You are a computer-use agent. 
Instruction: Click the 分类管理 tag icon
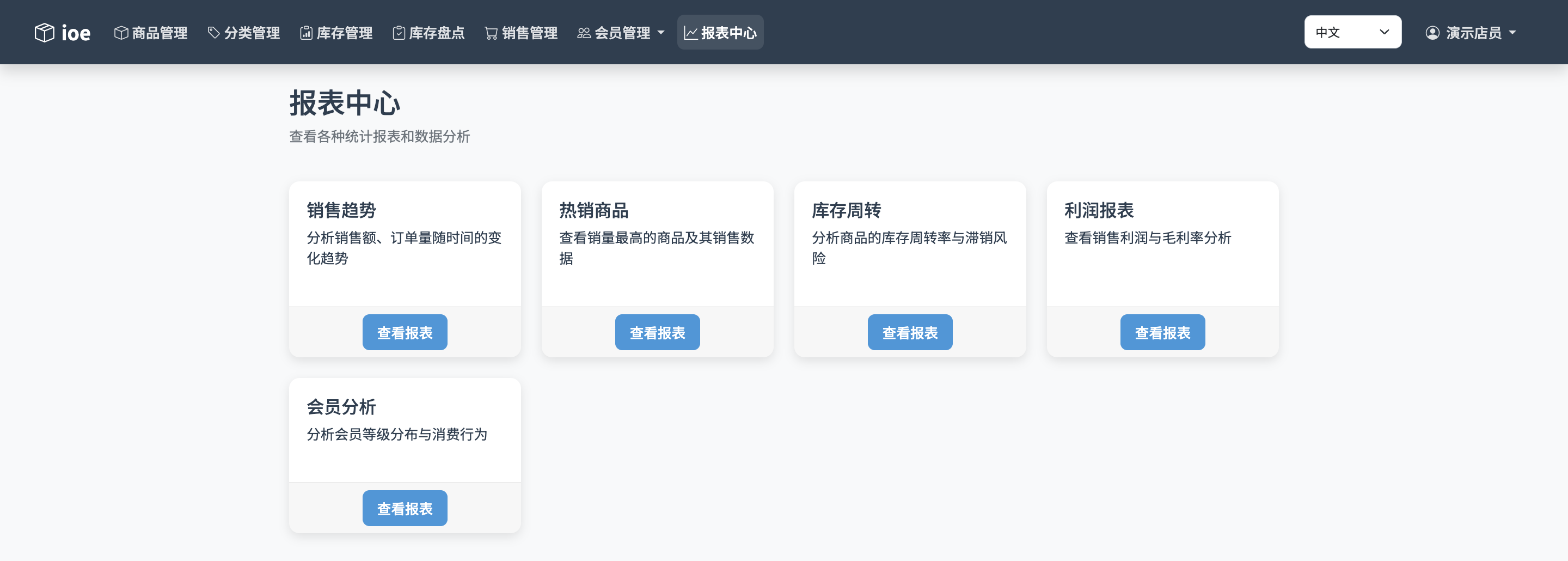(213, 33)
